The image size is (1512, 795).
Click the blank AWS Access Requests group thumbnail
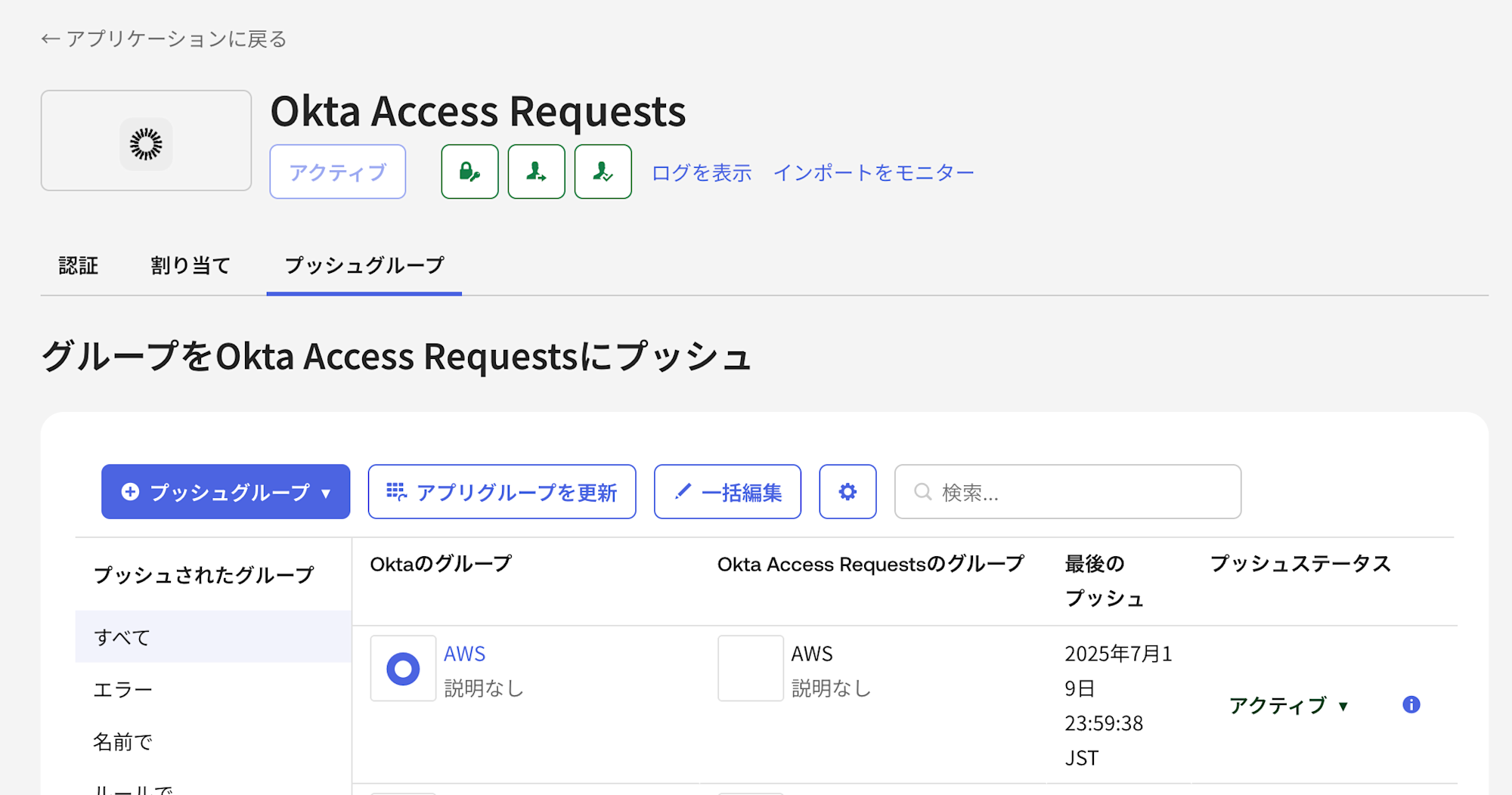(751, 668)
